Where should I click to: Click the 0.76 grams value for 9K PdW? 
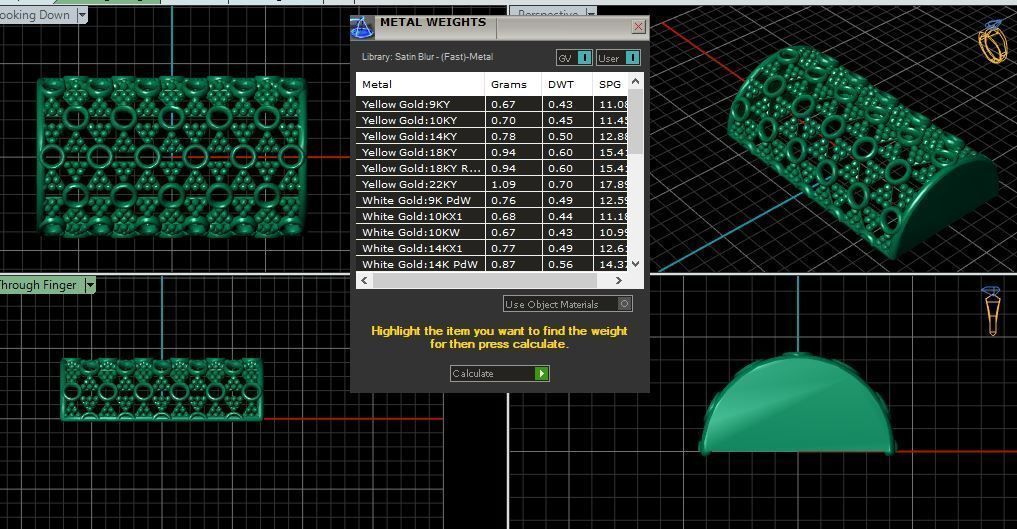(503, 201)
